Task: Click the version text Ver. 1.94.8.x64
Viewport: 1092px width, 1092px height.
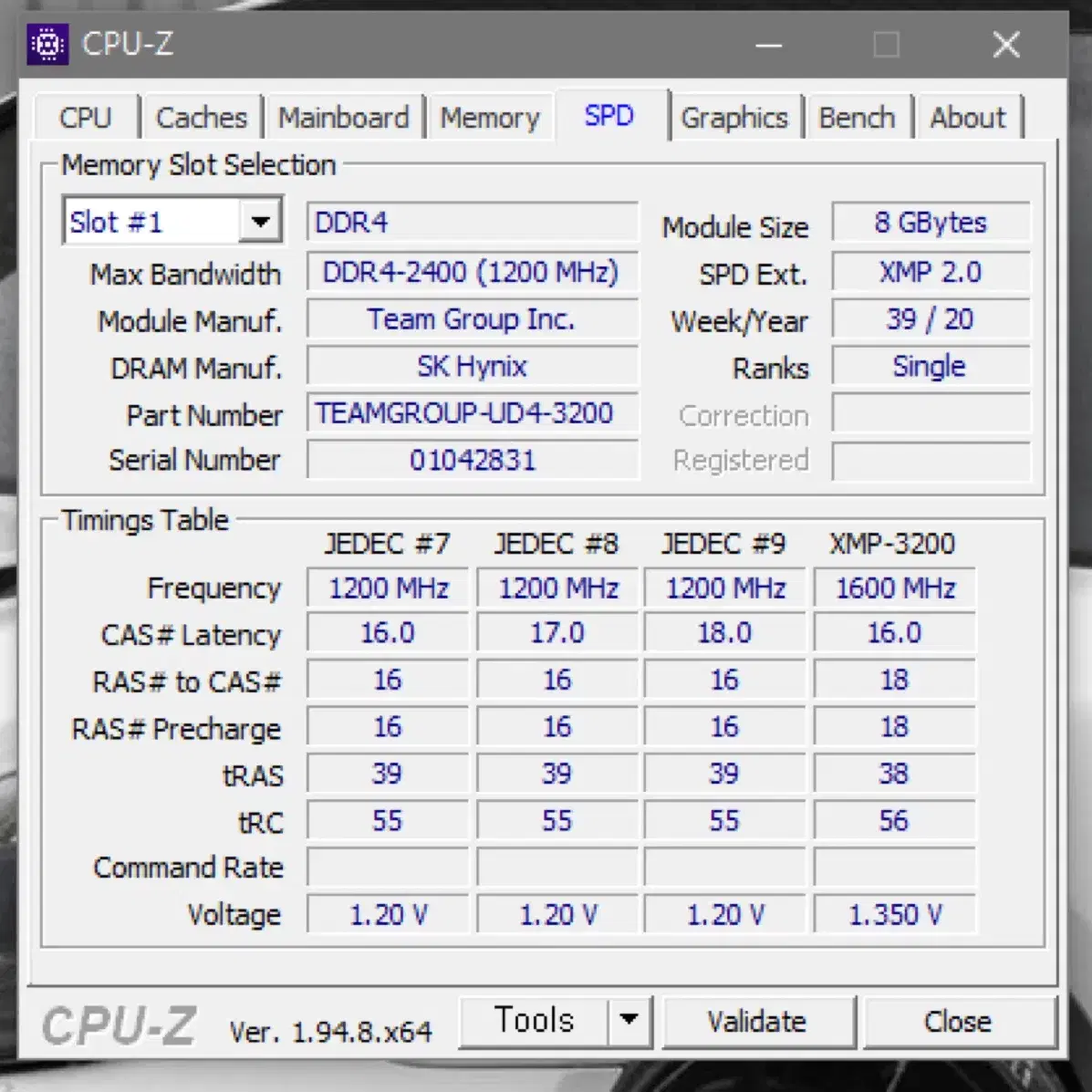Action: tap(331, 1032)
